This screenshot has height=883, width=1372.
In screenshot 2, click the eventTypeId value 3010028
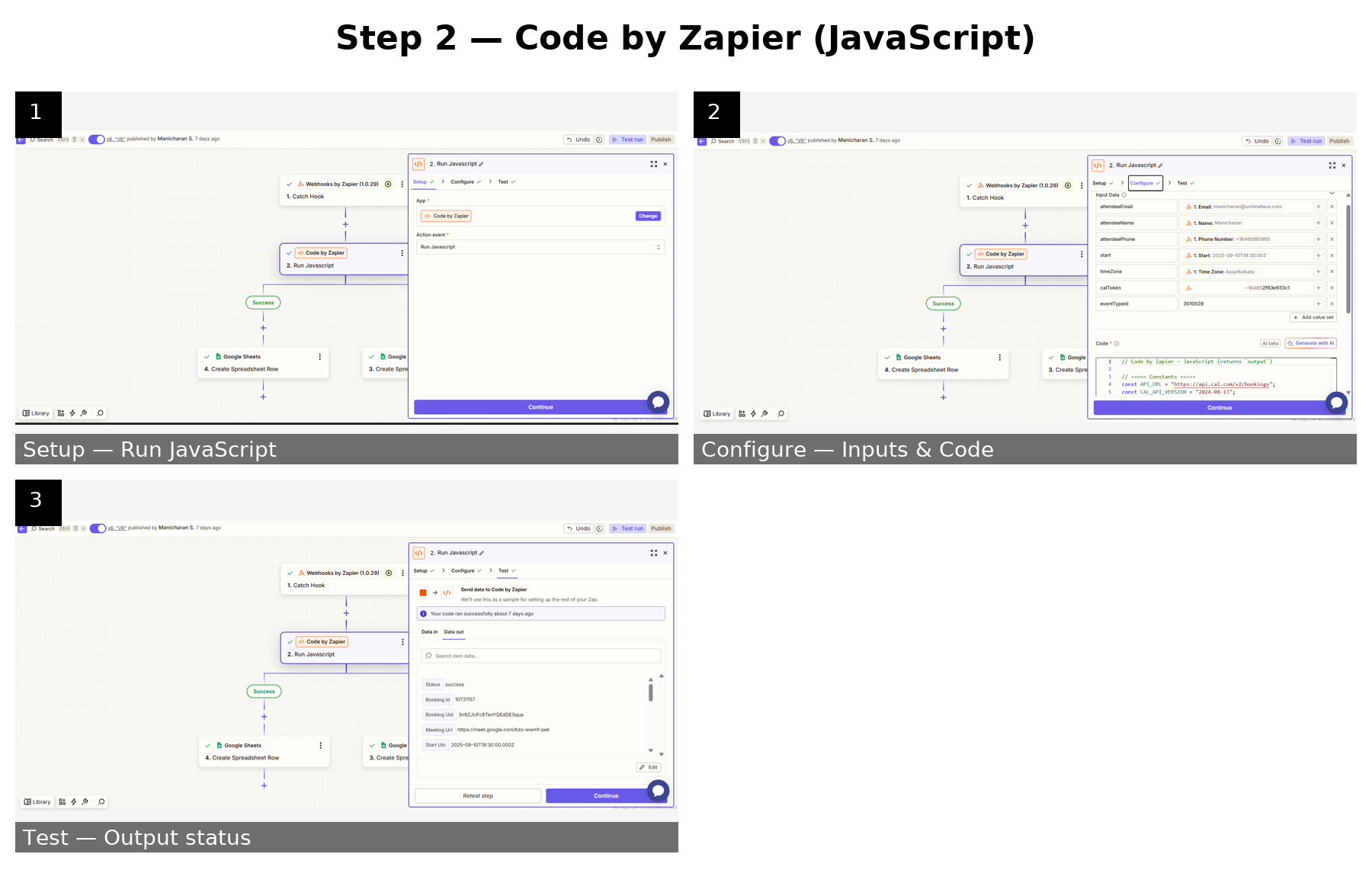coord(1194,303)
